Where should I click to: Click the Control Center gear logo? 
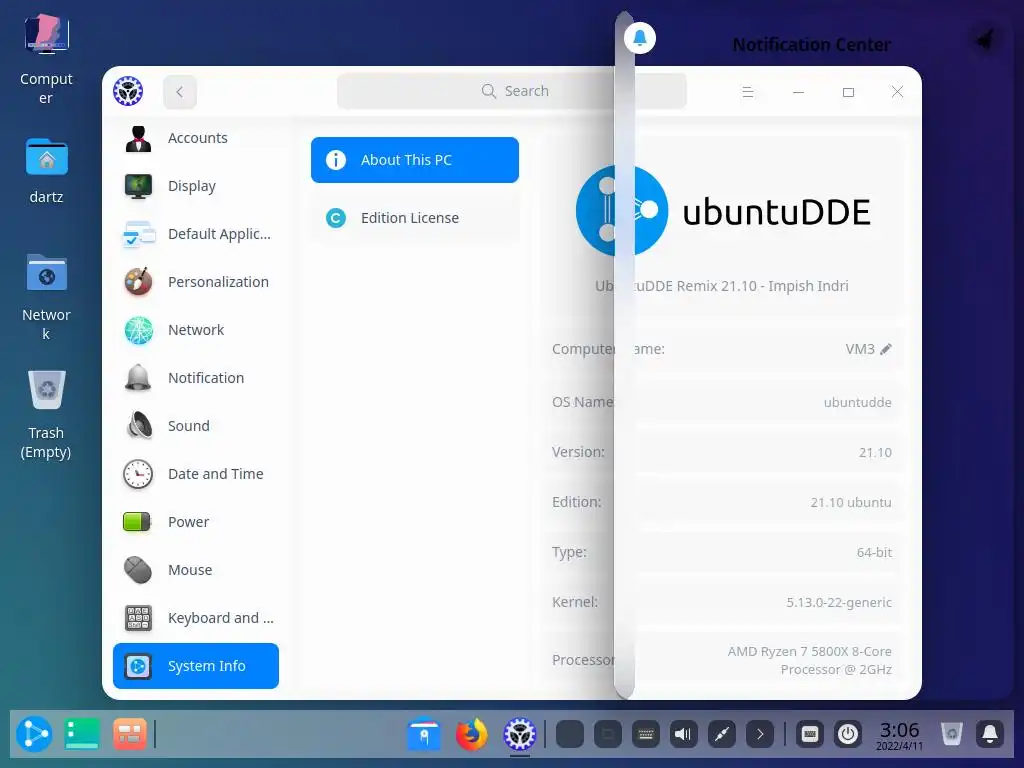tap(128, 91)
